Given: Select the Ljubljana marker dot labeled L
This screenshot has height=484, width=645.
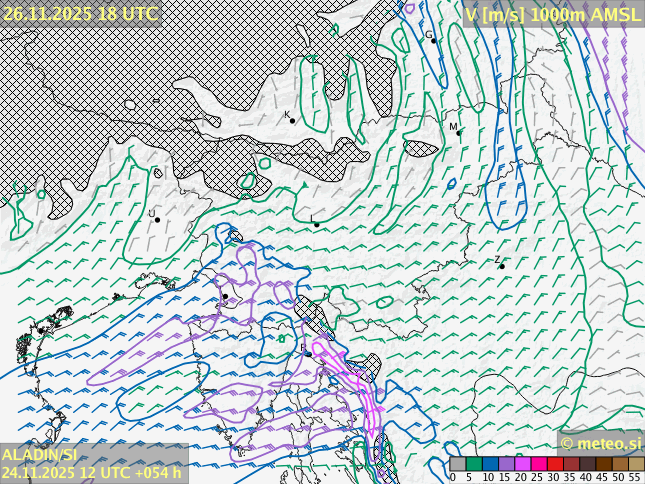Looking at the screenshot, I should [317, 224].
